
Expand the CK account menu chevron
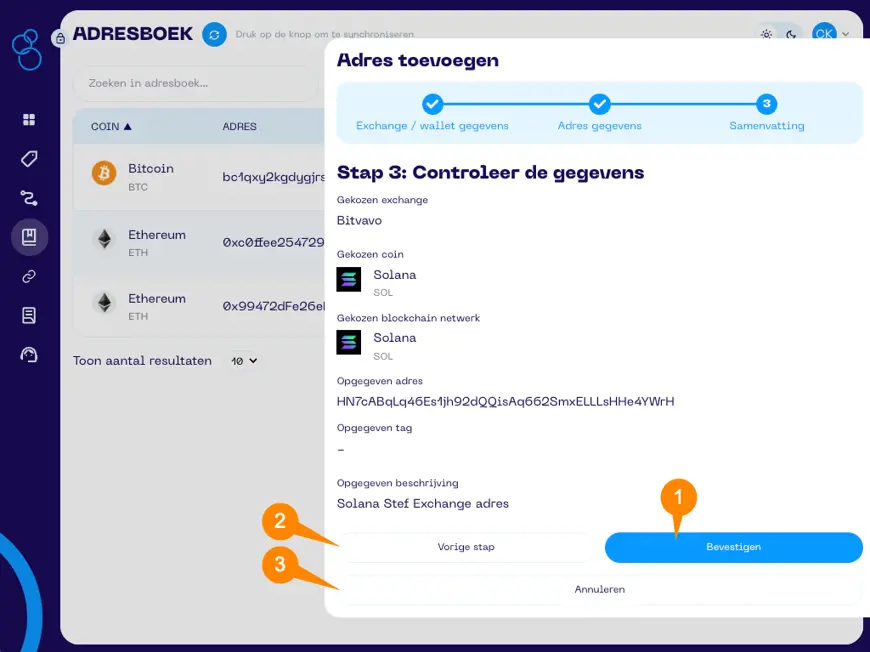[x=845, y=33]
